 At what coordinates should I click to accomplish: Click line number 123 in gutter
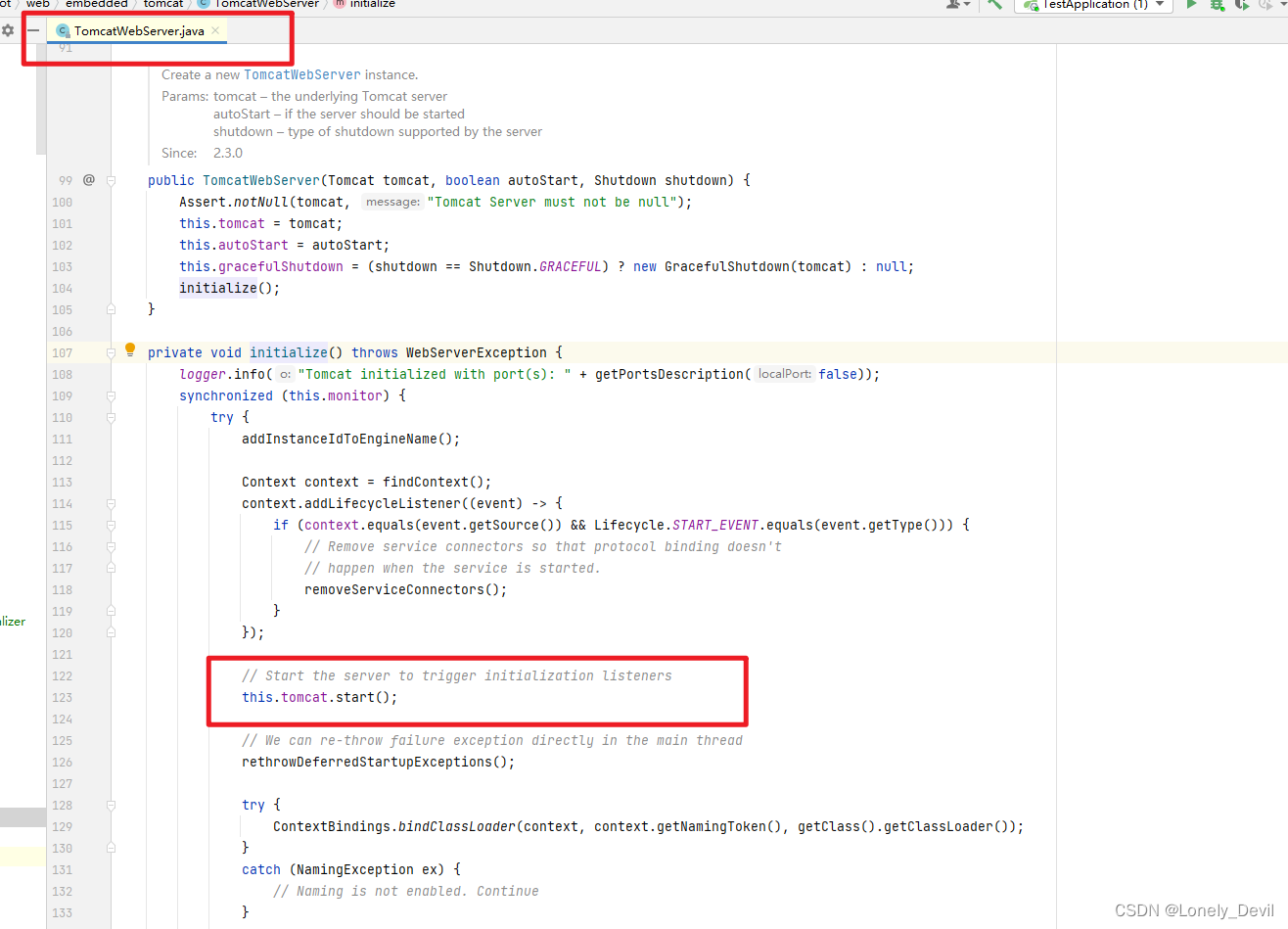pyautogui.click(x=63, y=697)
